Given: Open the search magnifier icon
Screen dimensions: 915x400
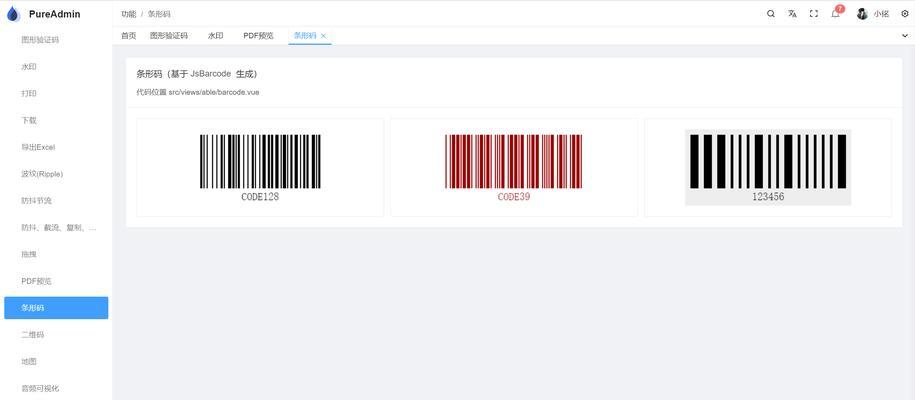Looking at the screenshot, I should [771, 14].
